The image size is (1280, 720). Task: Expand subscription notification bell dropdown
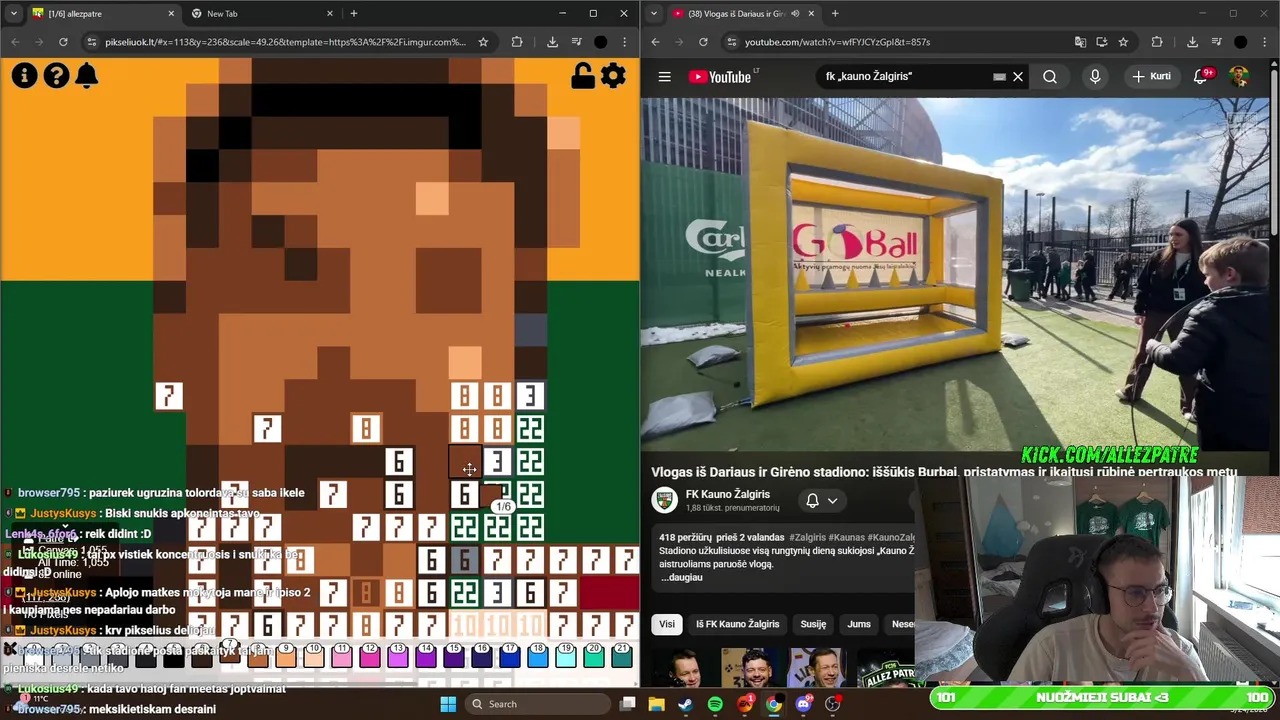click(x=822, y=500)
